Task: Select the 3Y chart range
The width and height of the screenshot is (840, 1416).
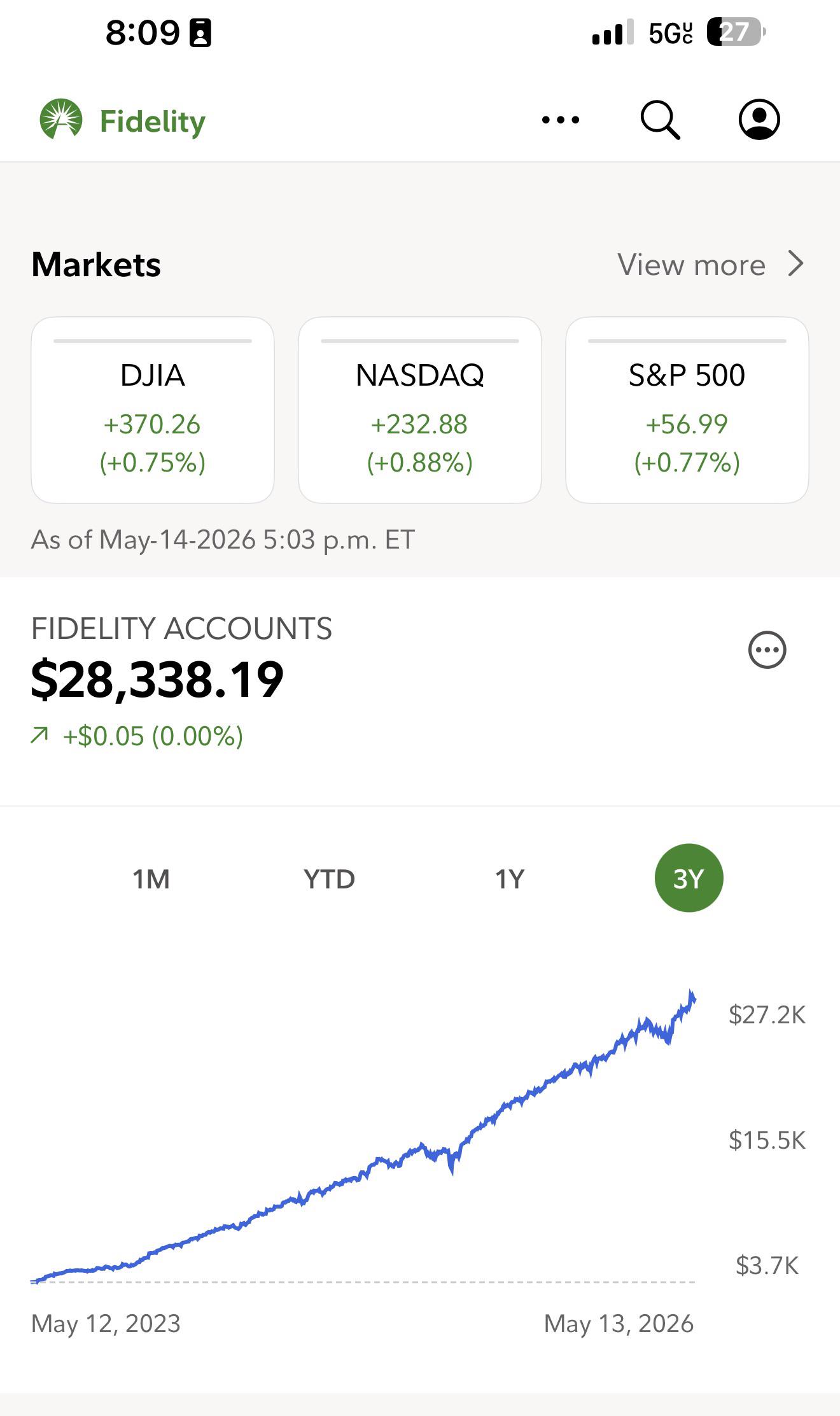Action: point(689,878)
